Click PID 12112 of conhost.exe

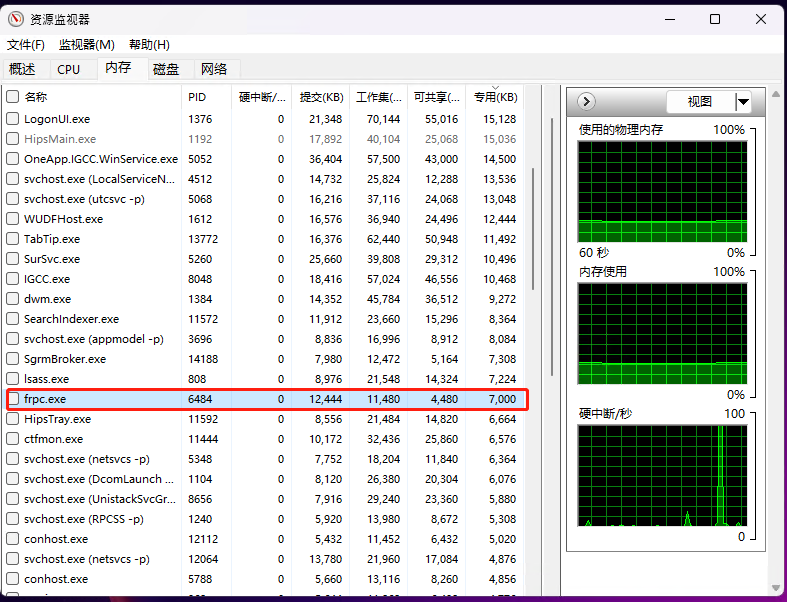(x=203, y=539)
